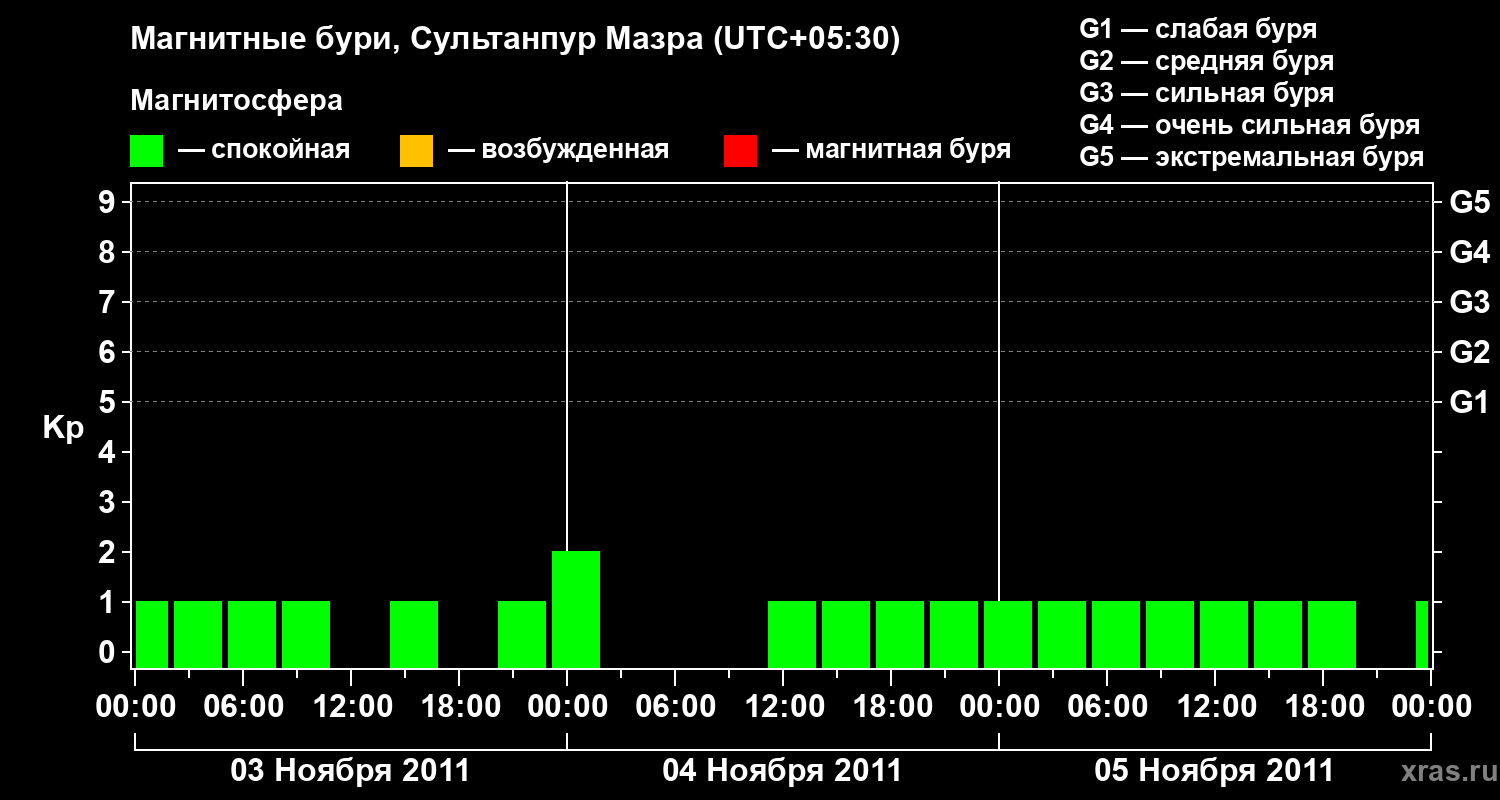The image size is (1500, 800).
Task: Click the 'G5' label on right axis
Action: [x=1470, y=203]
